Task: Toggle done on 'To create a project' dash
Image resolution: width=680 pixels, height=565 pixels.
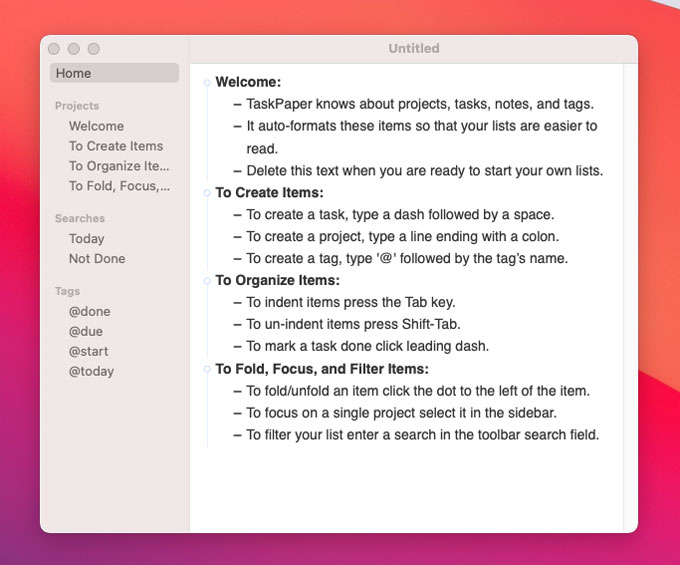Action: [x=237, y=237]
